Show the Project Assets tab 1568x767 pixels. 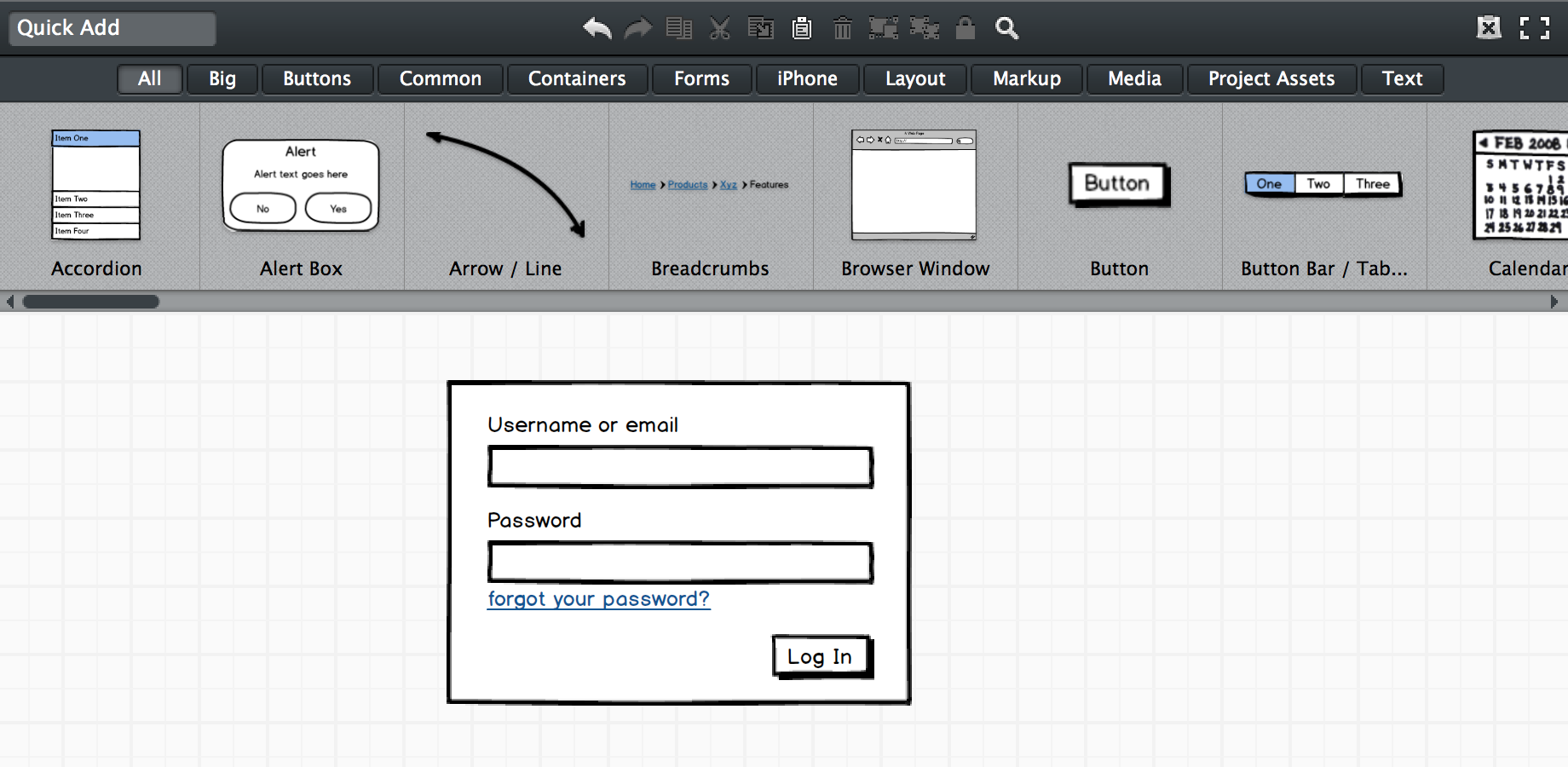(x=1271, y=78)
